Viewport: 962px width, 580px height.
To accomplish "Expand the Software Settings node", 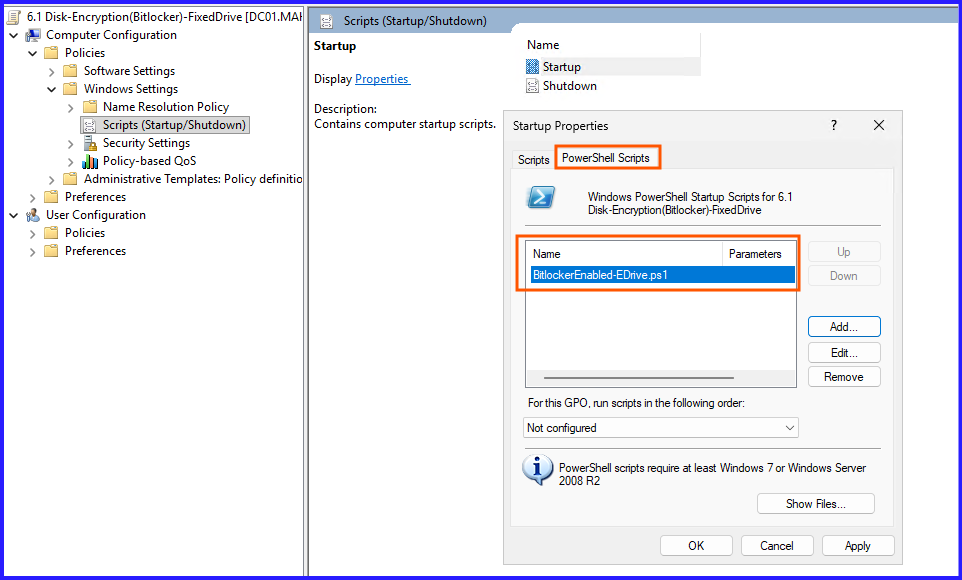I will point(52,71).
